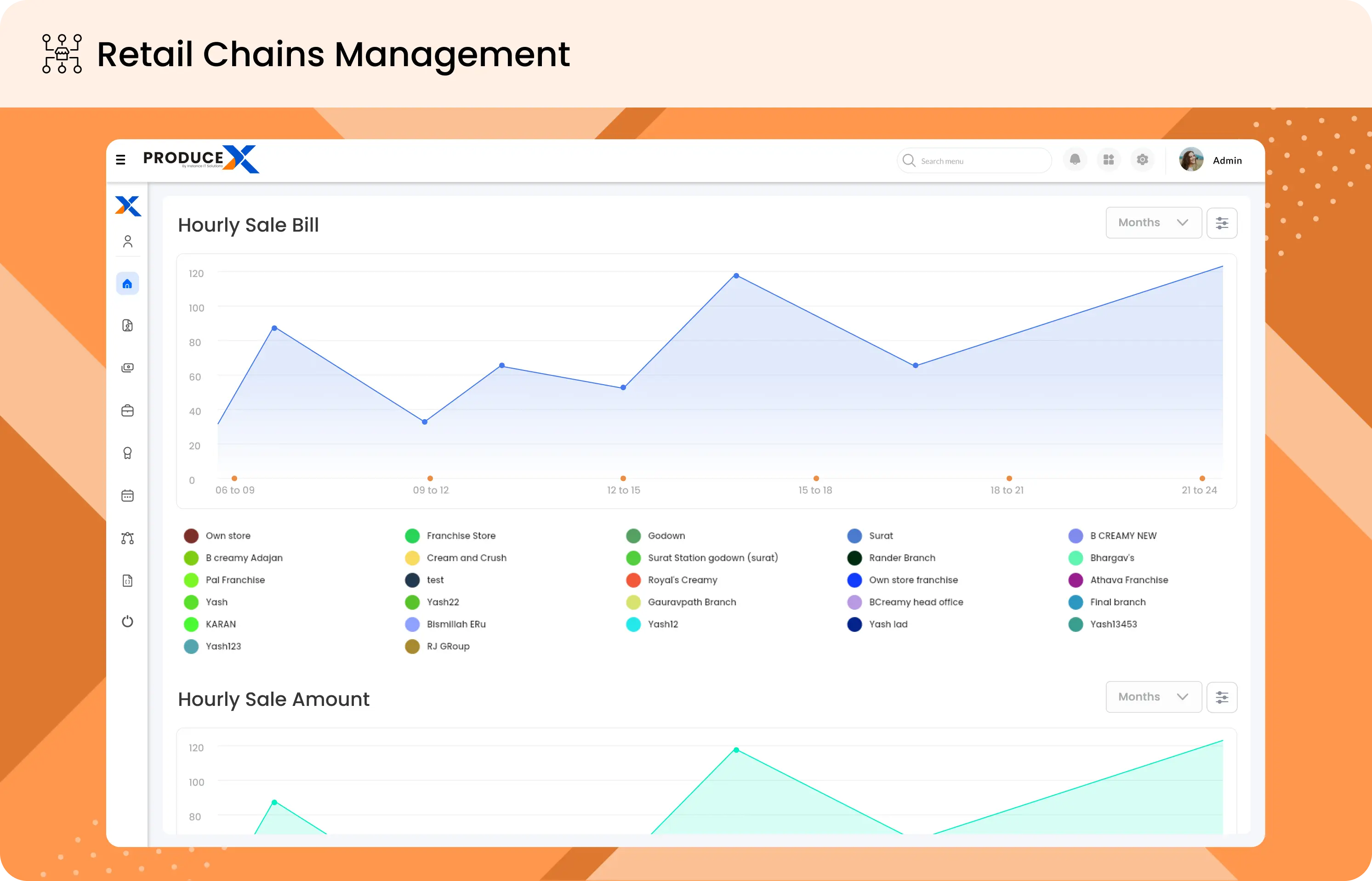Focus the Search menu field

(x=974, y=160)
